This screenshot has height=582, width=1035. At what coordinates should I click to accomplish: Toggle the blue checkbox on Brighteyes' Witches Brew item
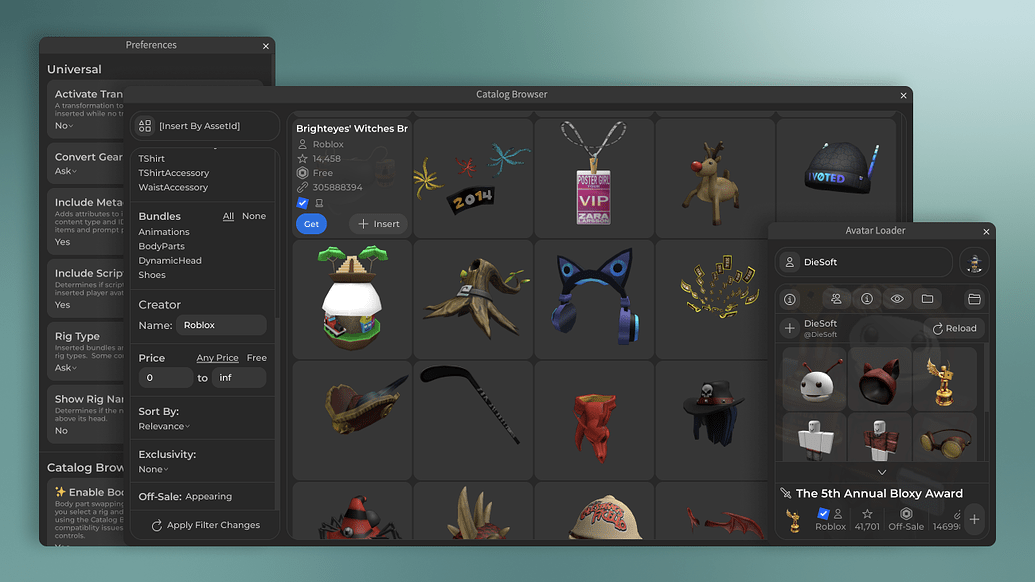301,203
